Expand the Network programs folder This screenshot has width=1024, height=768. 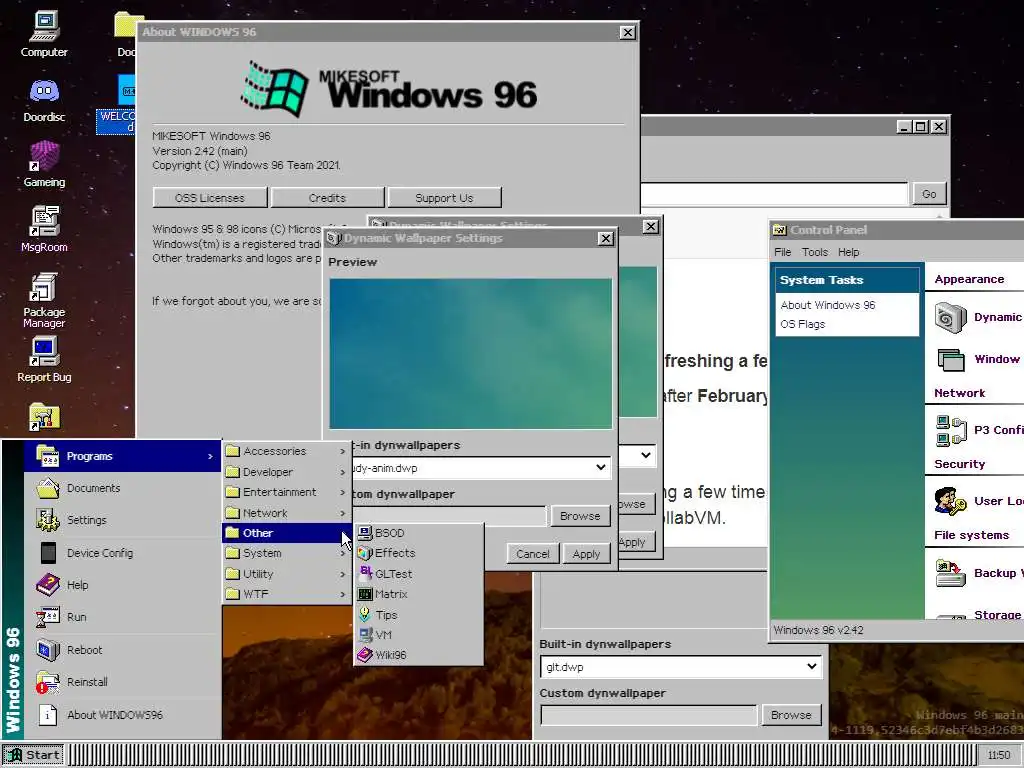tap(286, 513)
